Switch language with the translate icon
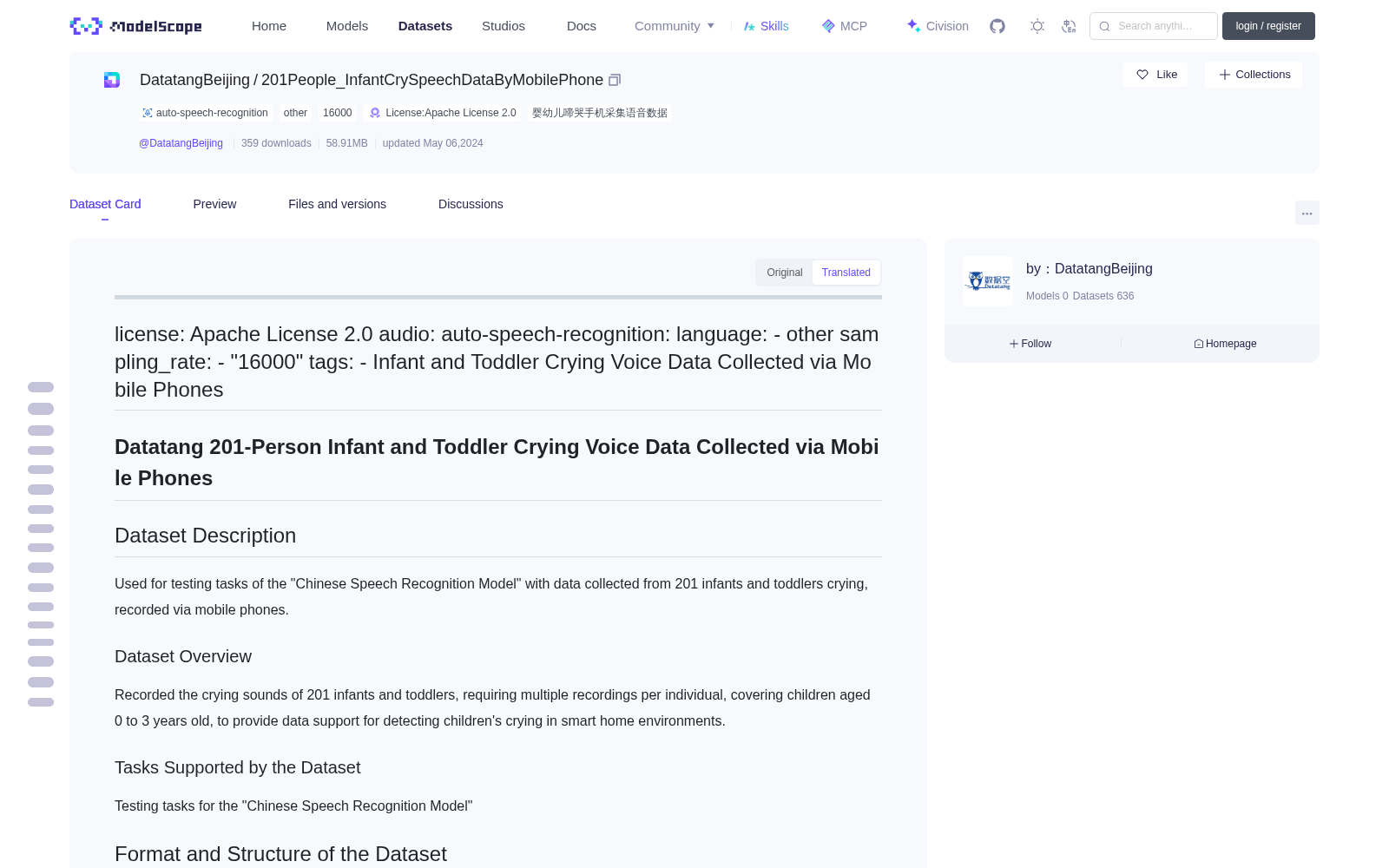The width and height of the screenshot is (1389, 868). point(1070,26)
